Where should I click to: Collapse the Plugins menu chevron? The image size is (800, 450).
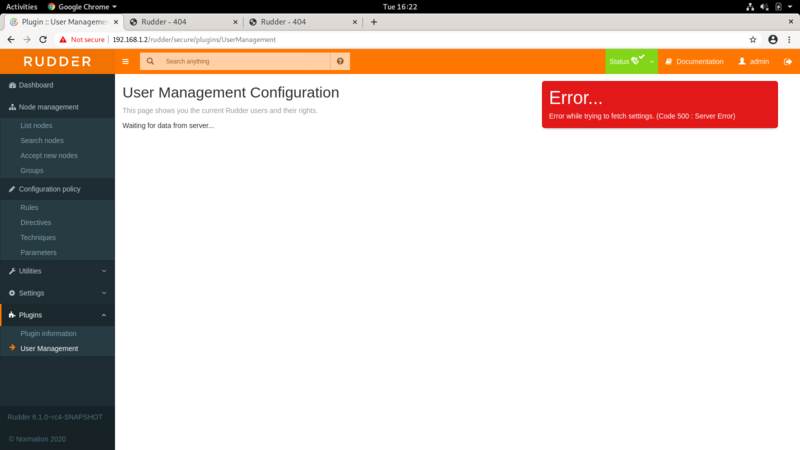pyautogui.click(x=104, y=315)
